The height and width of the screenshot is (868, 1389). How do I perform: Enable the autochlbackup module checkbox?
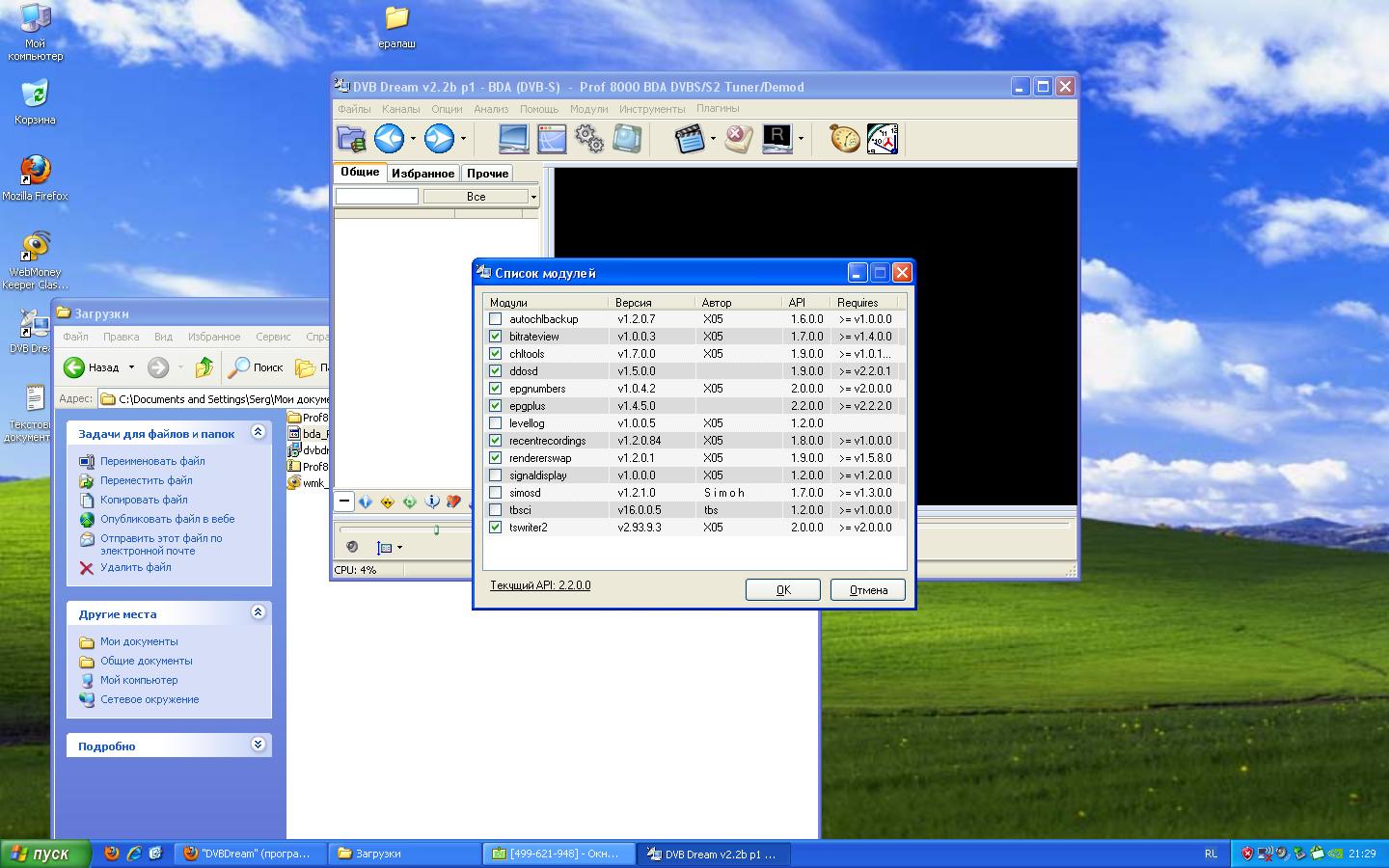tap(496, 319)
